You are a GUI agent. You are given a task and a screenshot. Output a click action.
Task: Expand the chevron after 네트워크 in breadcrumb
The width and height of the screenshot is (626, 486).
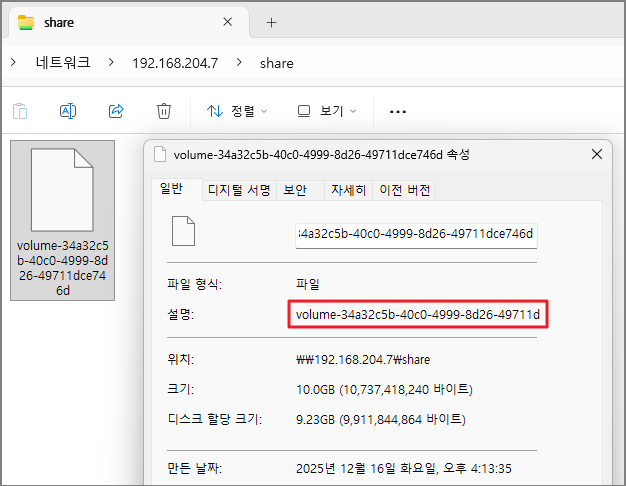pos(111,63)
